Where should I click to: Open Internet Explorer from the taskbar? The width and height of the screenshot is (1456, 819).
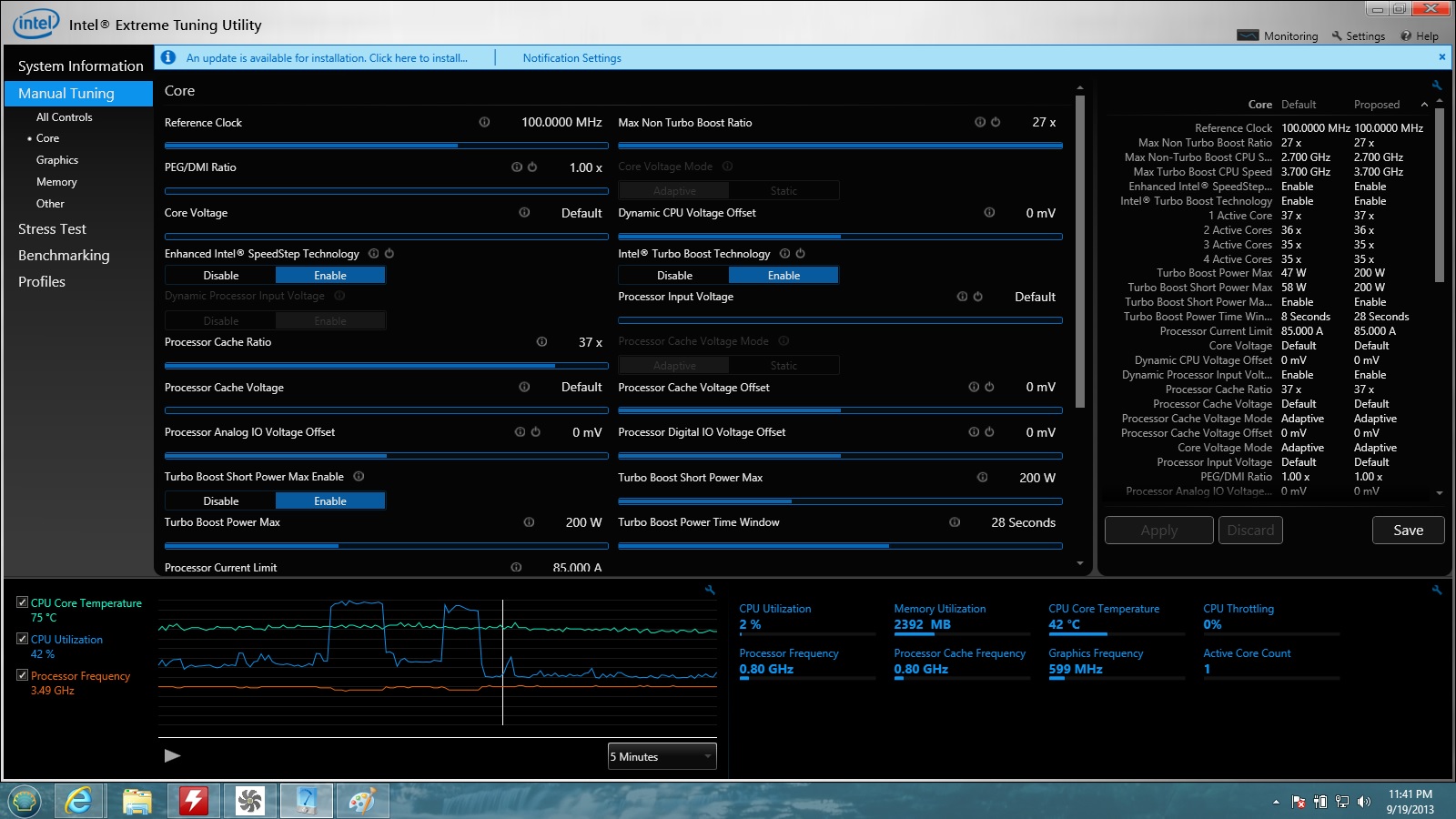79,801
